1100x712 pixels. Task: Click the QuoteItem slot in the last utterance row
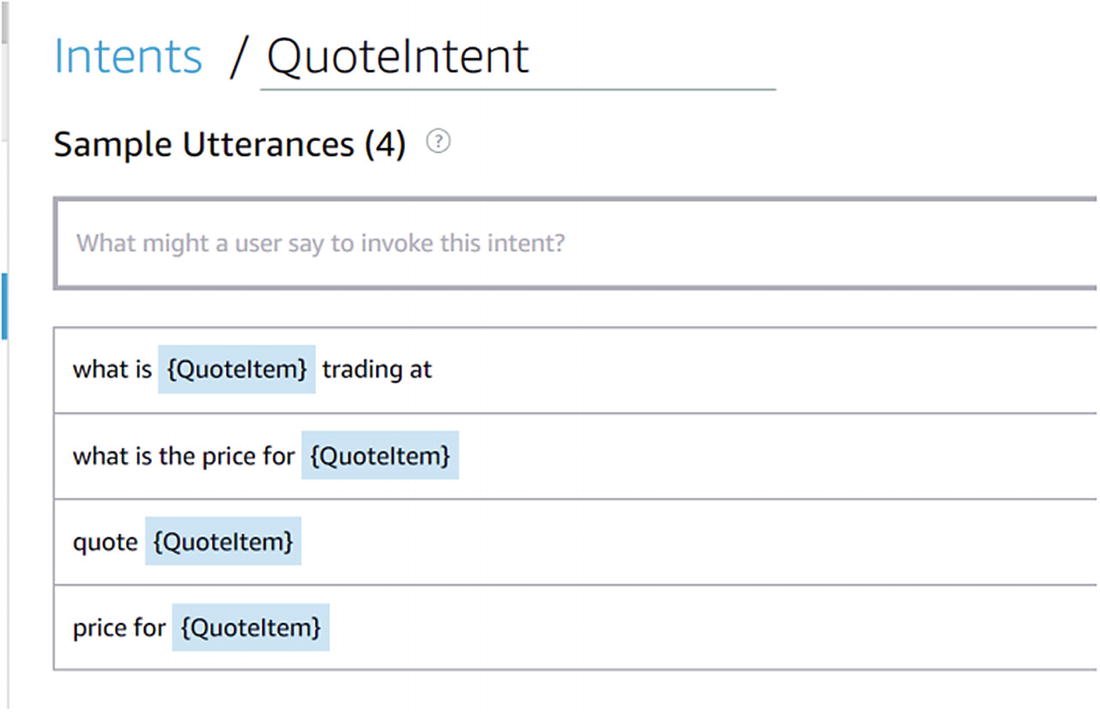250,627
